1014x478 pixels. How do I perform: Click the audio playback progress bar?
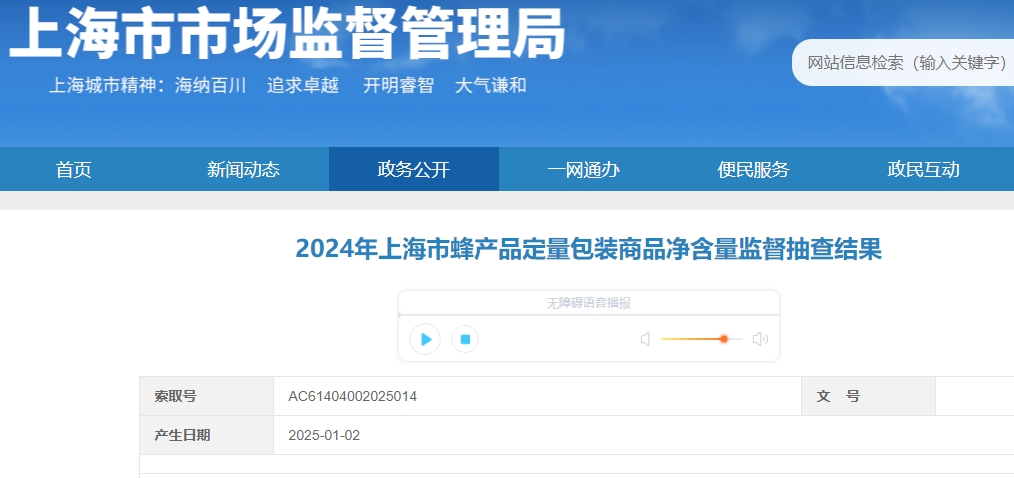click(588, 315)
